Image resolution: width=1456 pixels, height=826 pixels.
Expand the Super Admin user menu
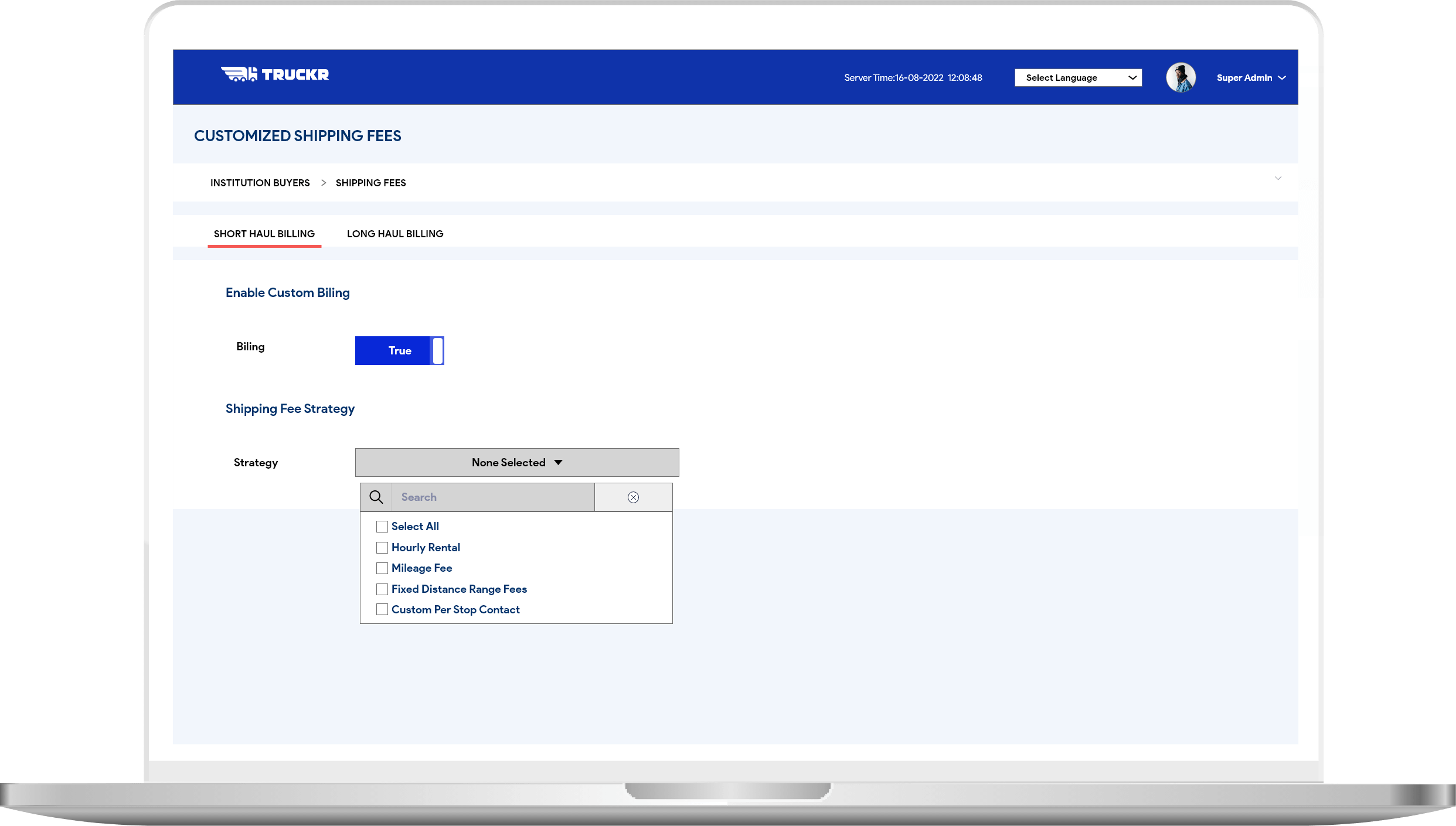[x=1251, y=78]
